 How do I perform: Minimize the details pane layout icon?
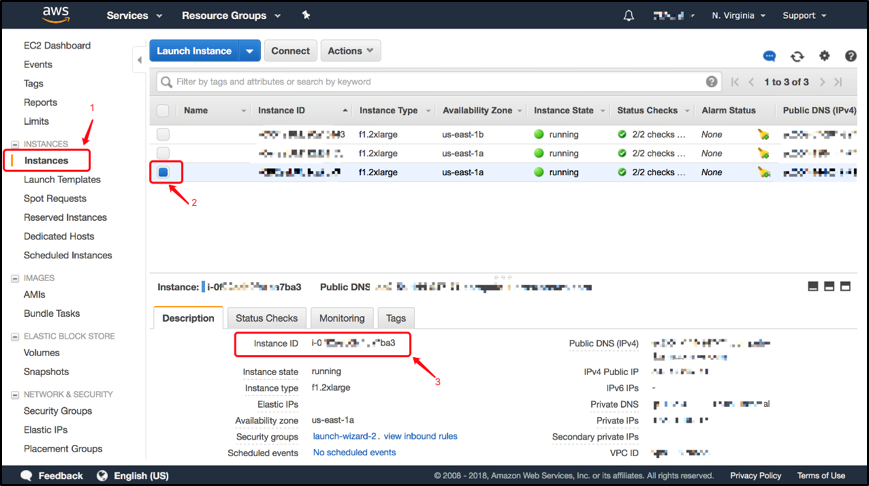[813, 286]
